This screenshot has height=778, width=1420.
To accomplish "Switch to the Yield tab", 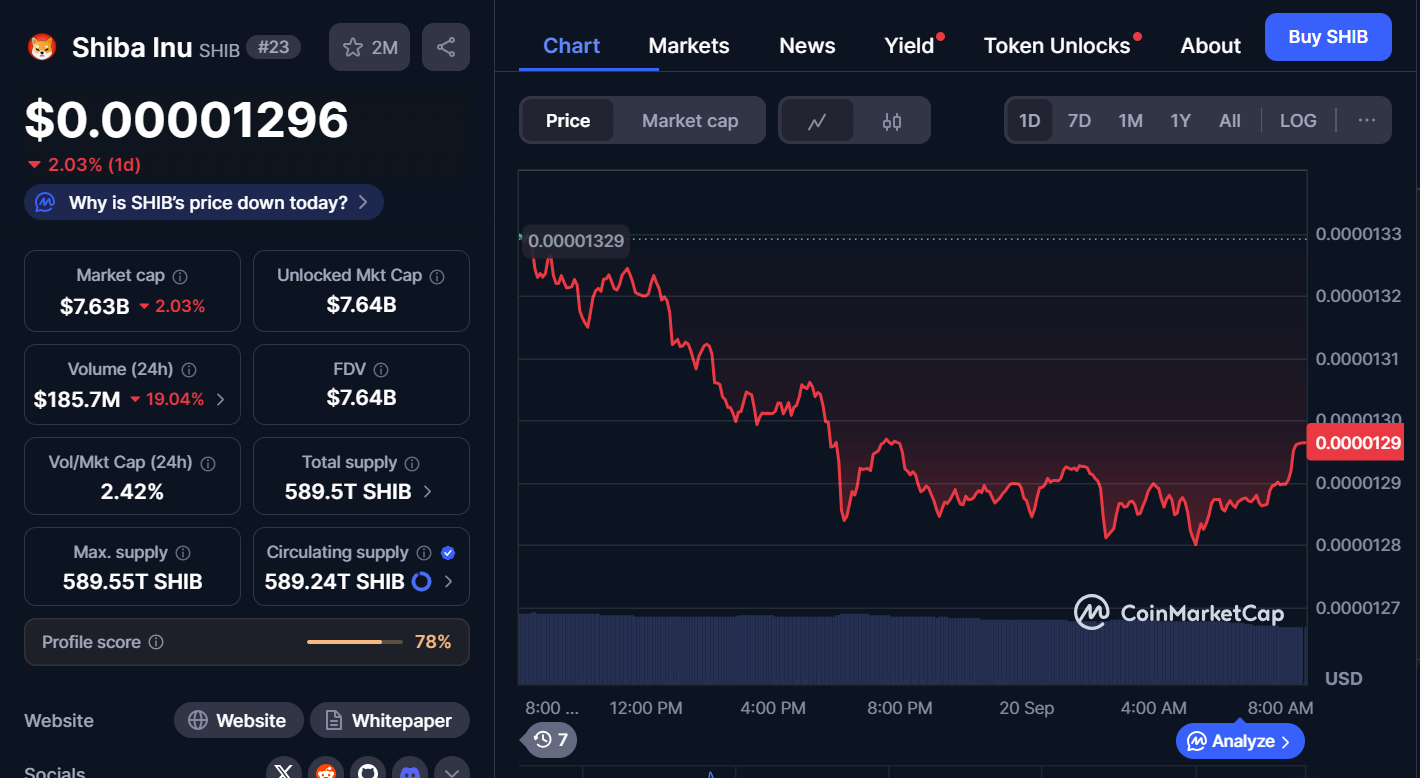I will point(909,46).
